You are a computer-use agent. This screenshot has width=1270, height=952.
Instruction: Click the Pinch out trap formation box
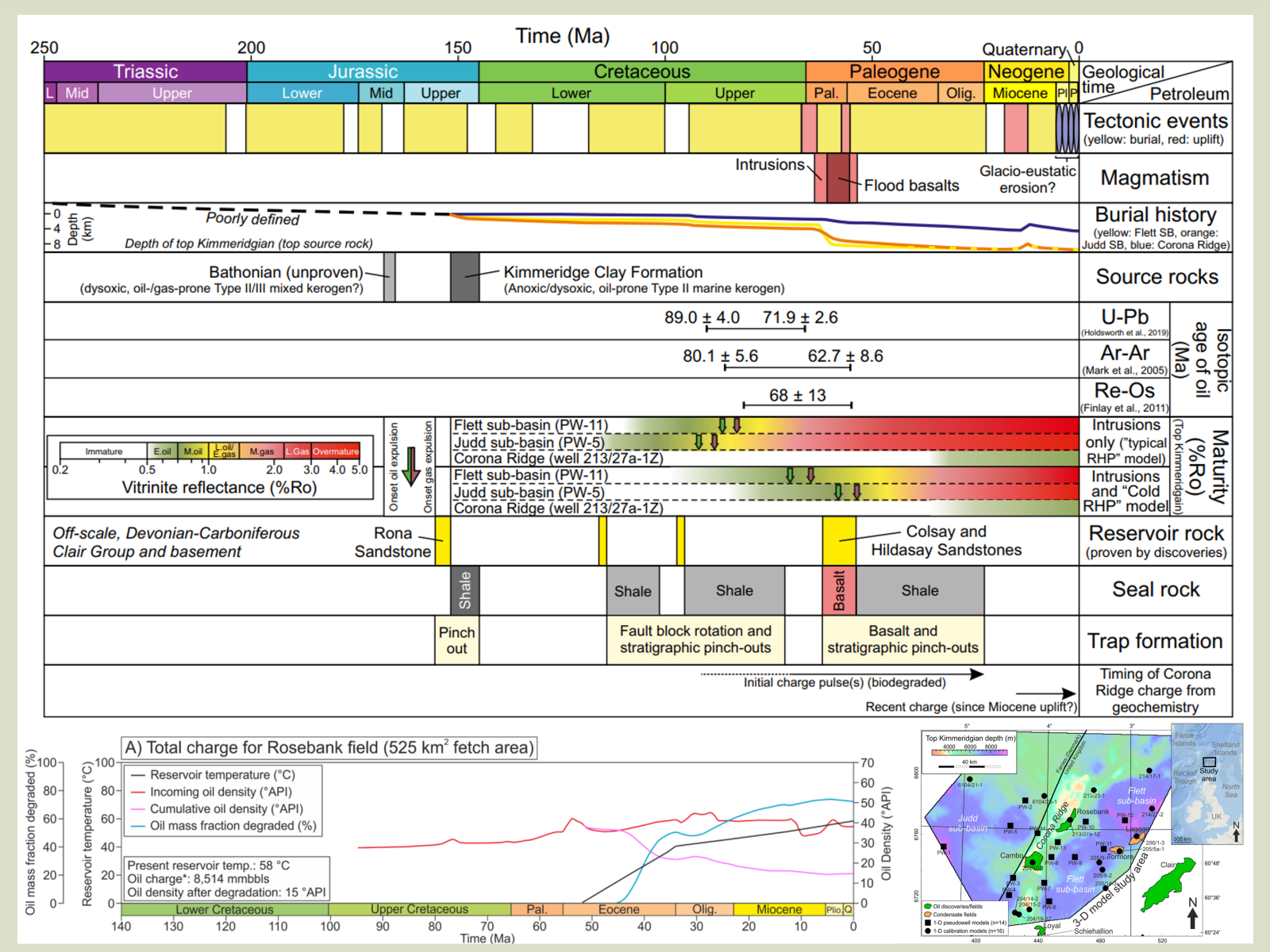[456, 639]
